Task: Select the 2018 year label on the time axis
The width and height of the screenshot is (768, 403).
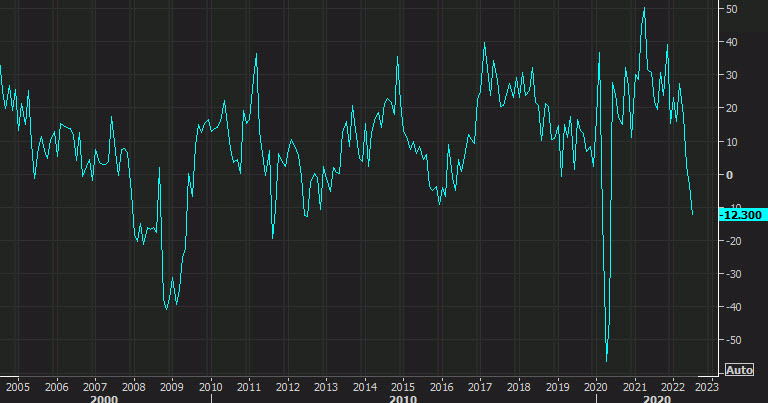Action: [519, 387]
